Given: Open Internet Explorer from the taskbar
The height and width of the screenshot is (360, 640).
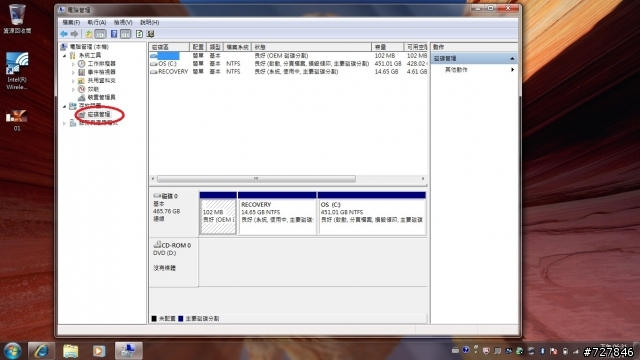Looking at the screenshot, I should click(x=41, y=351).
